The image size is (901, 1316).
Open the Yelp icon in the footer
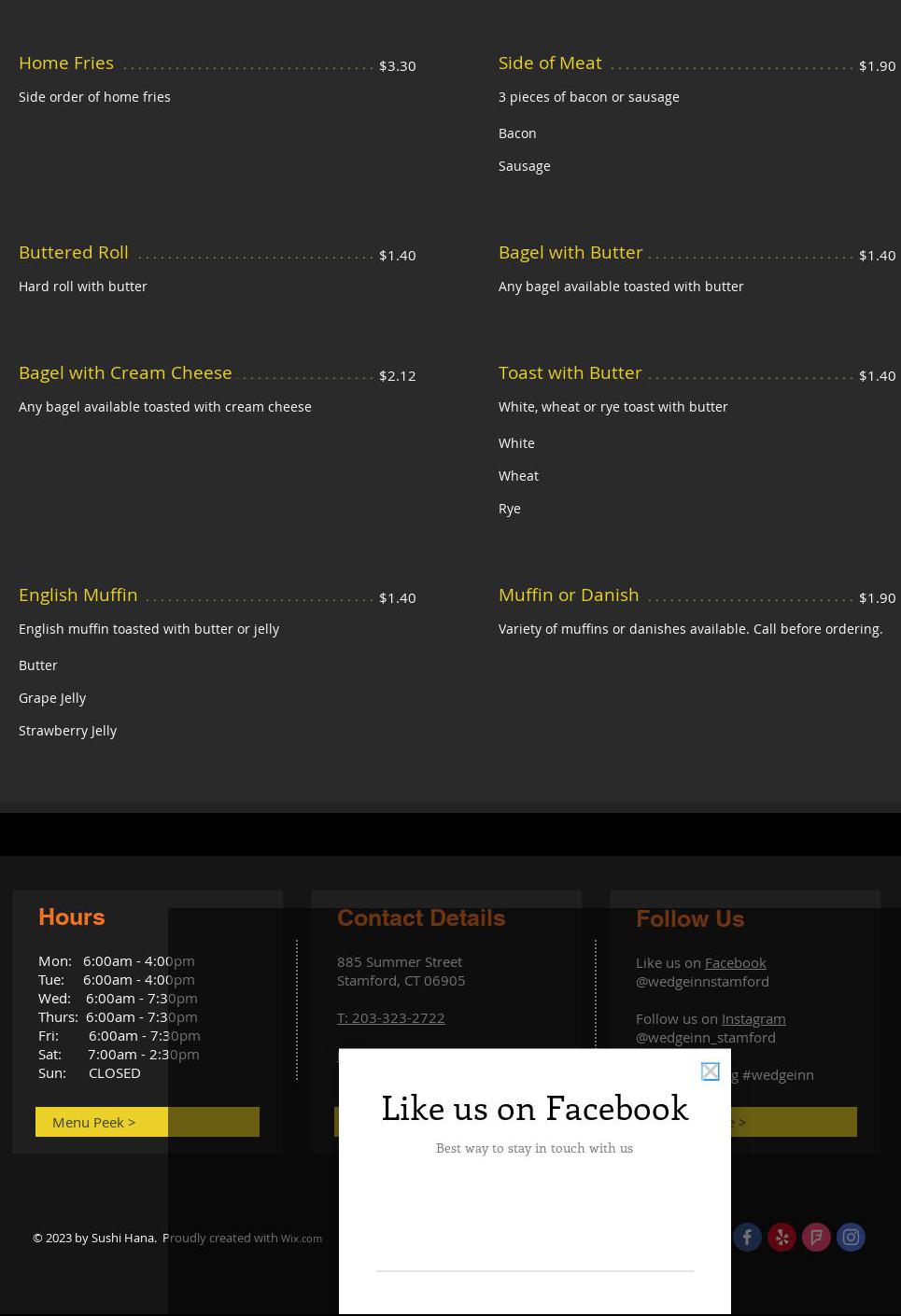click(x=781, y=1237)
